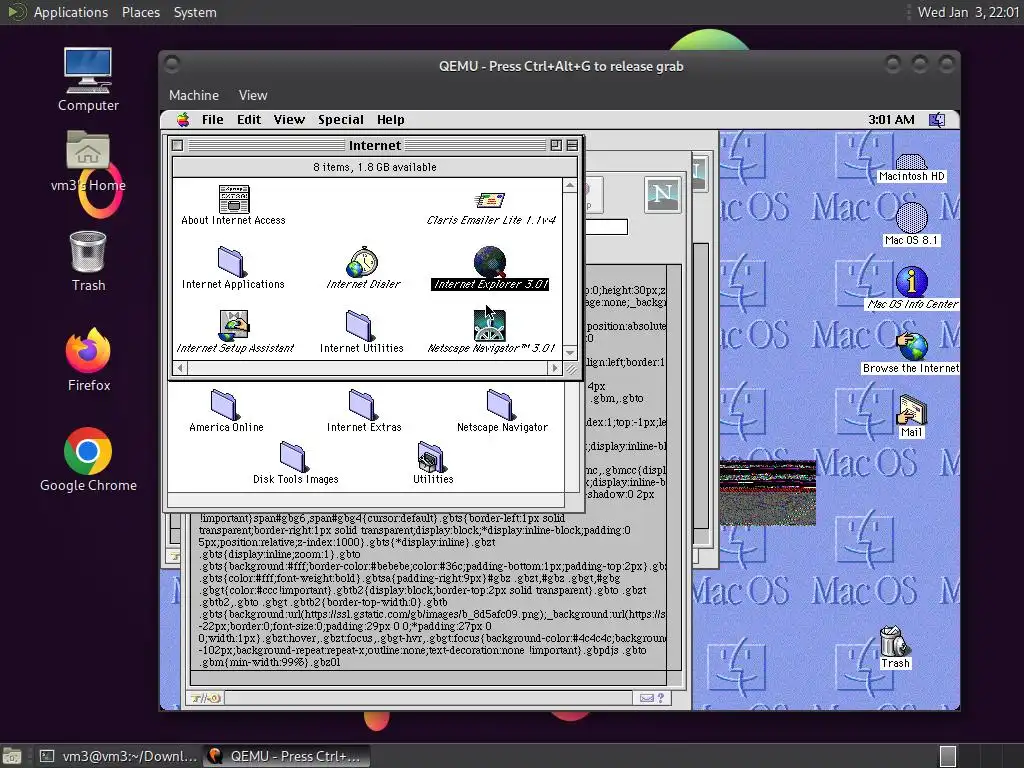Click show desktop button in host taskbar

pyautogui.click(x=12, y=756)
